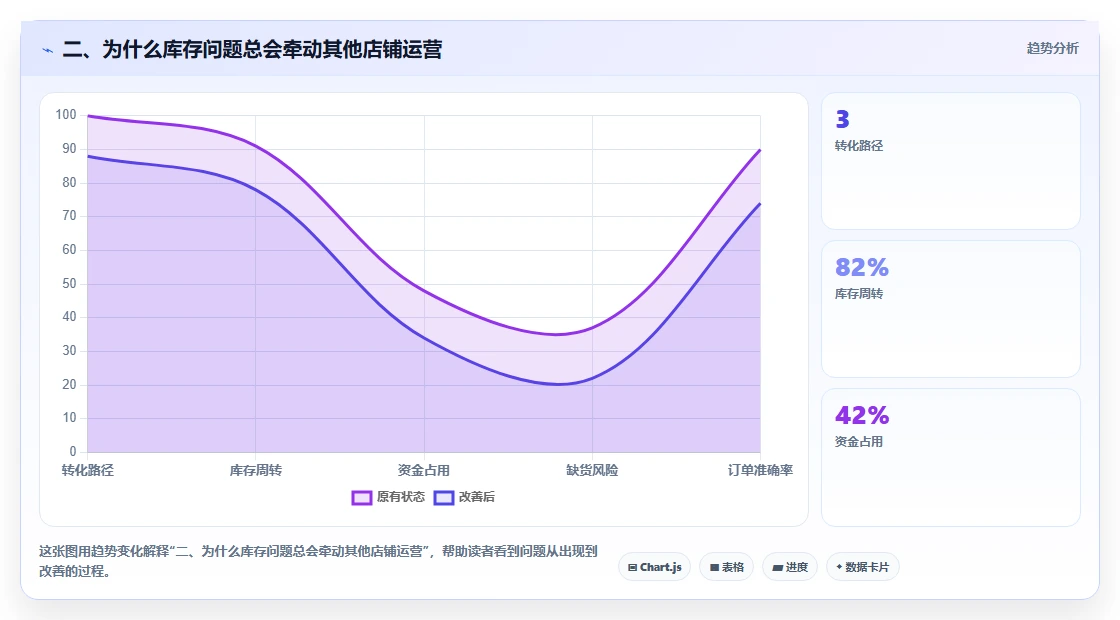Select the 数据卡片 tag chip

click(862, 567)
